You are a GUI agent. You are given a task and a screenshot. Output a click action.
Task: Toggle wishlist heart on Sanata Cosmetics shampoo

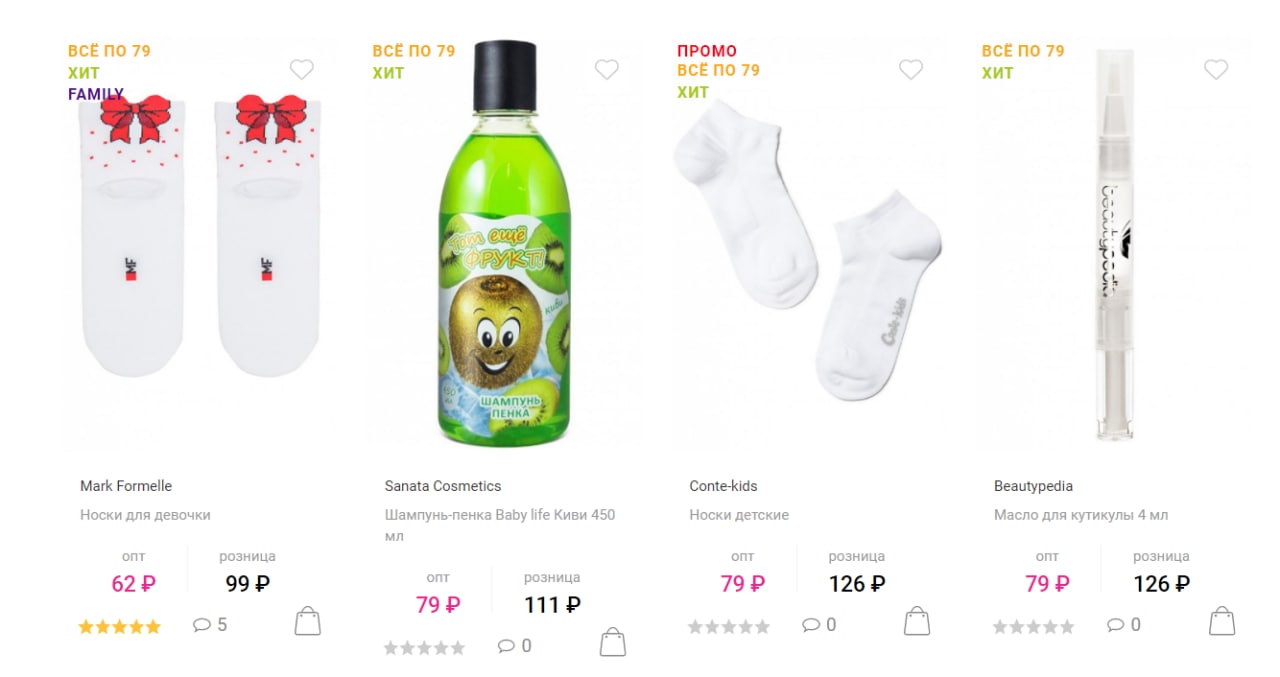pos(606,69)
